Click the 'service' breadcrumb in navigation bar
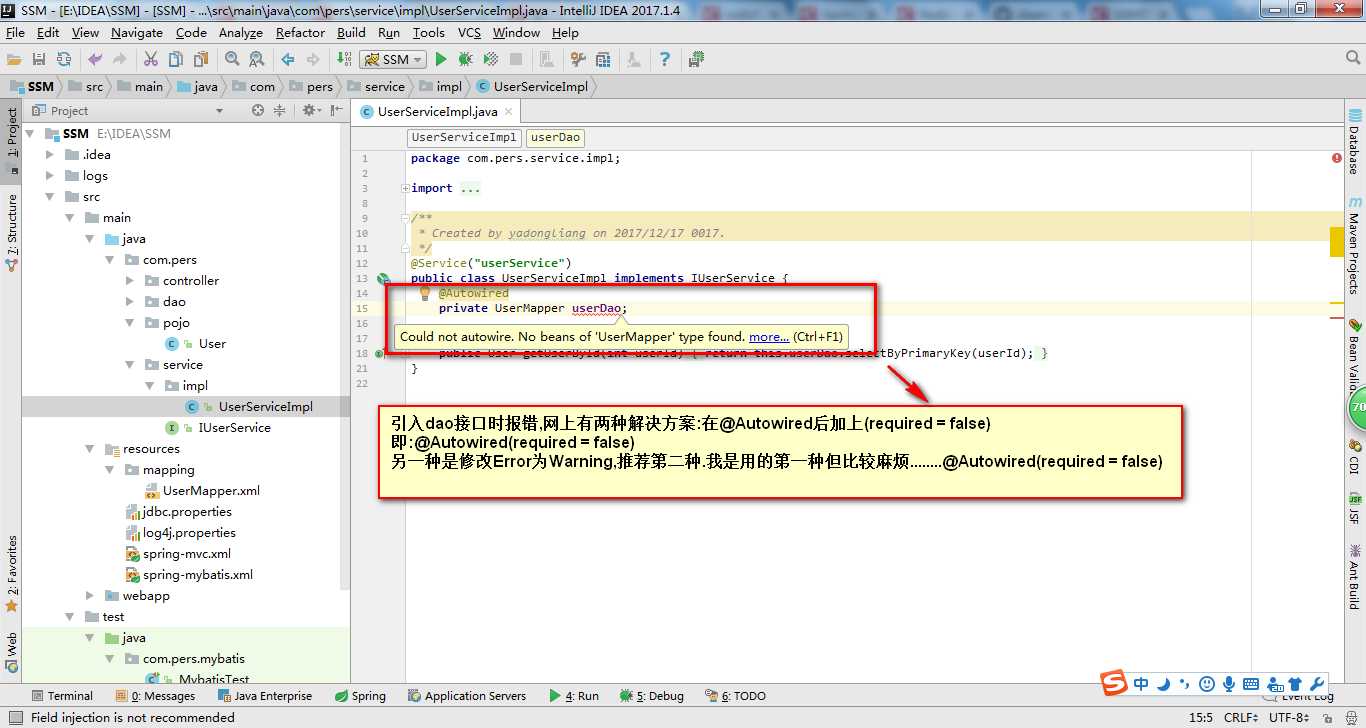The image size is (1366, 728). 376,87
